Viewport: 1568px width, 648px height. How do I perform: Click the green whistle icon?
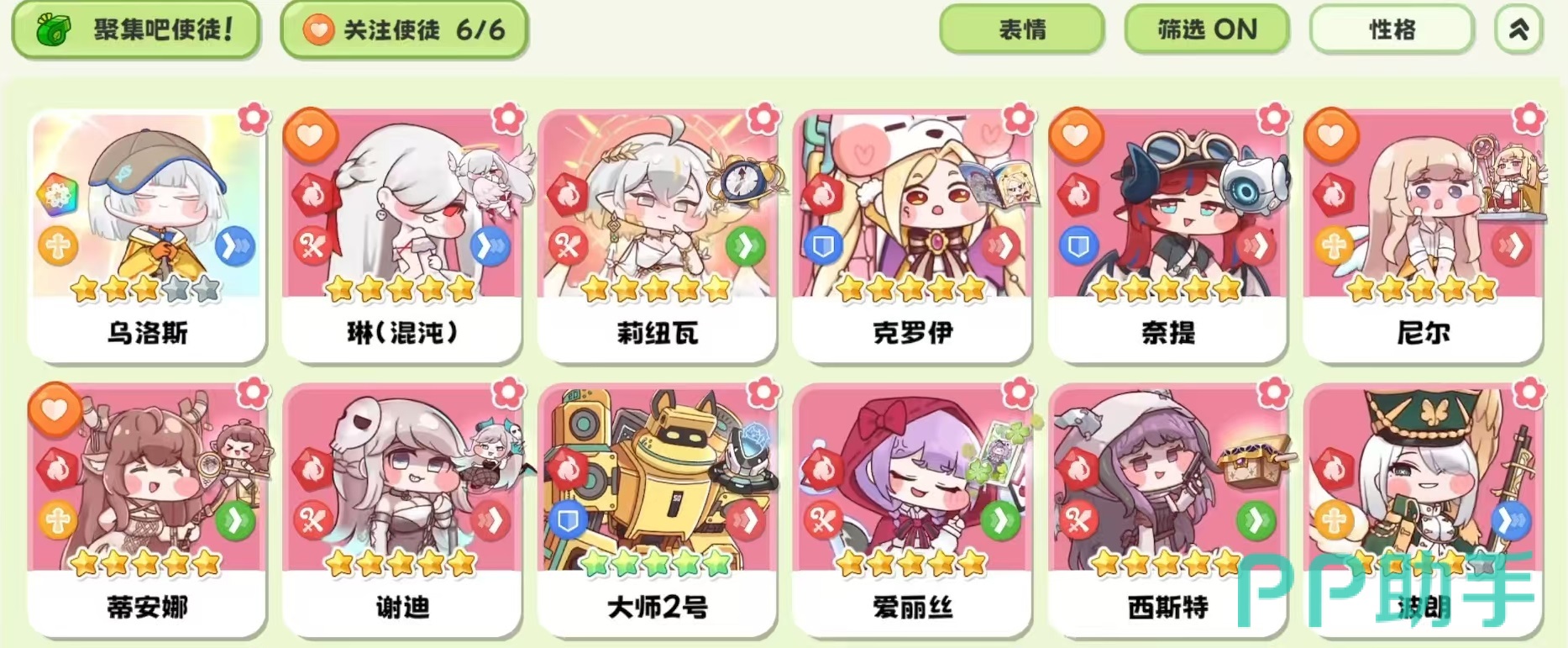click(53, 30)
